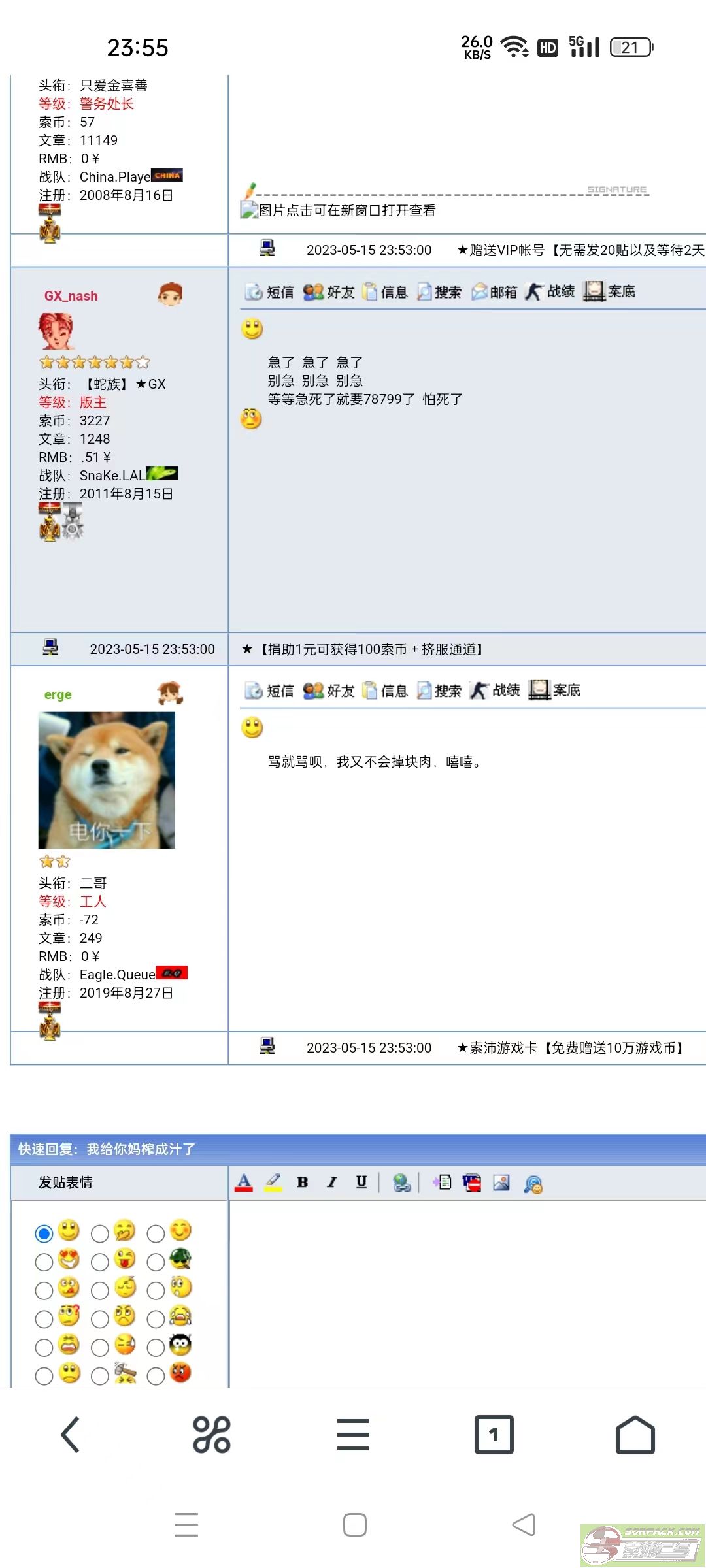
Task: Go to browser home page
Action: pos(635,1435)
